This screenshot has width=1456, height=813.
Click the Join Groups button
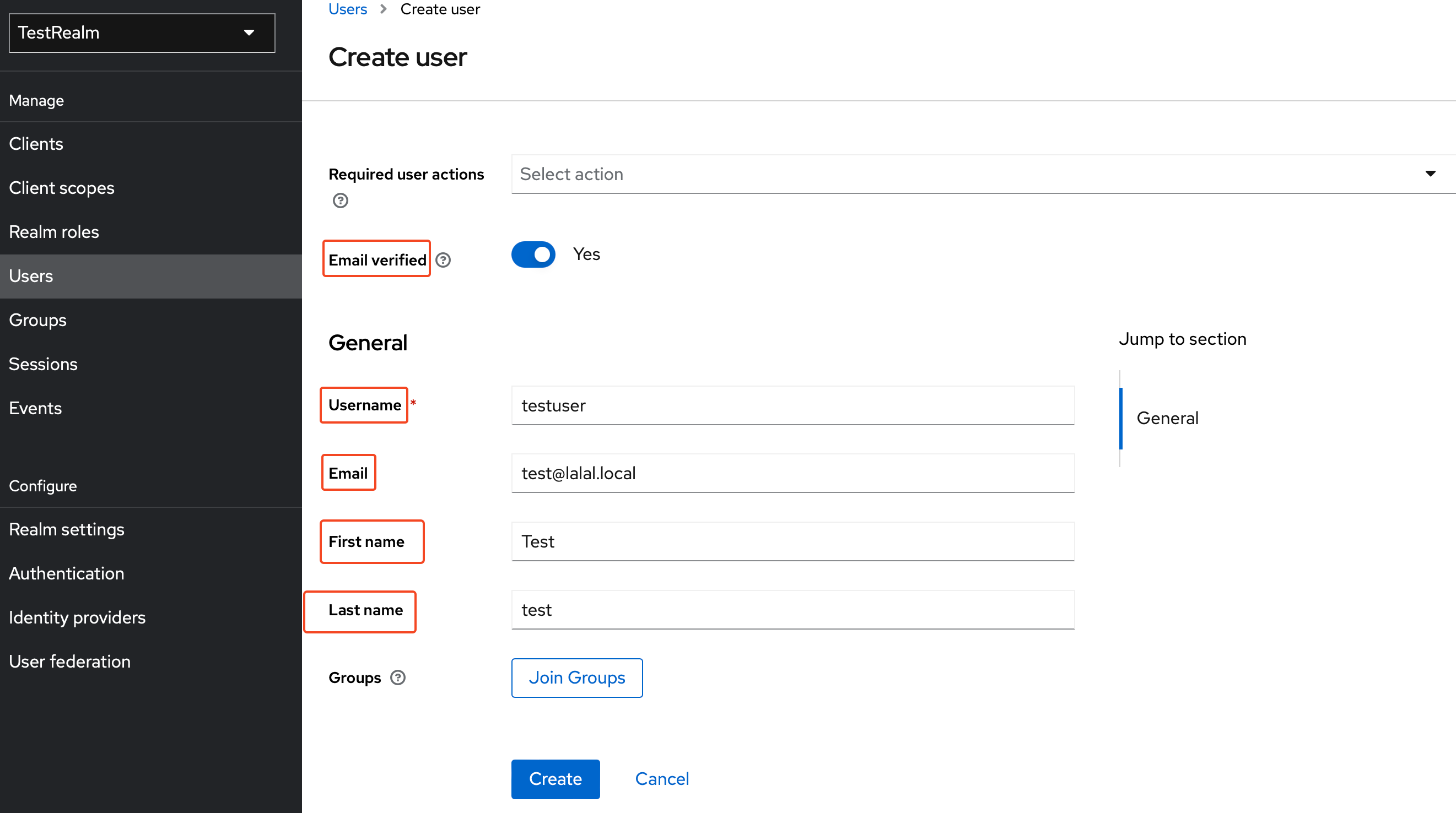(577, 677)
